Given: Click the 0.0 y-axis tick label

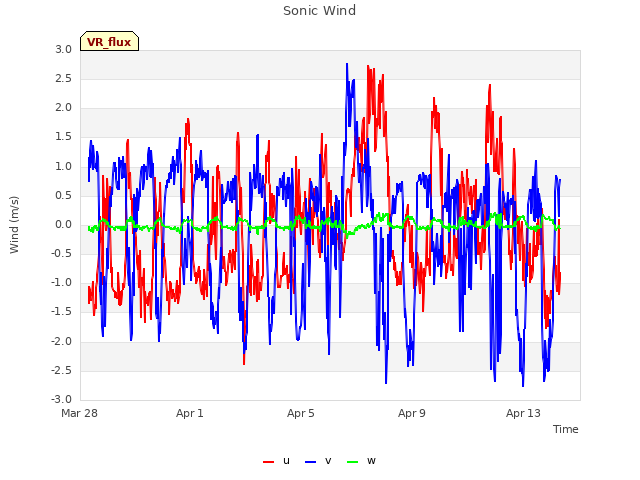Looking at the screenshot, I should pos(64,224).
